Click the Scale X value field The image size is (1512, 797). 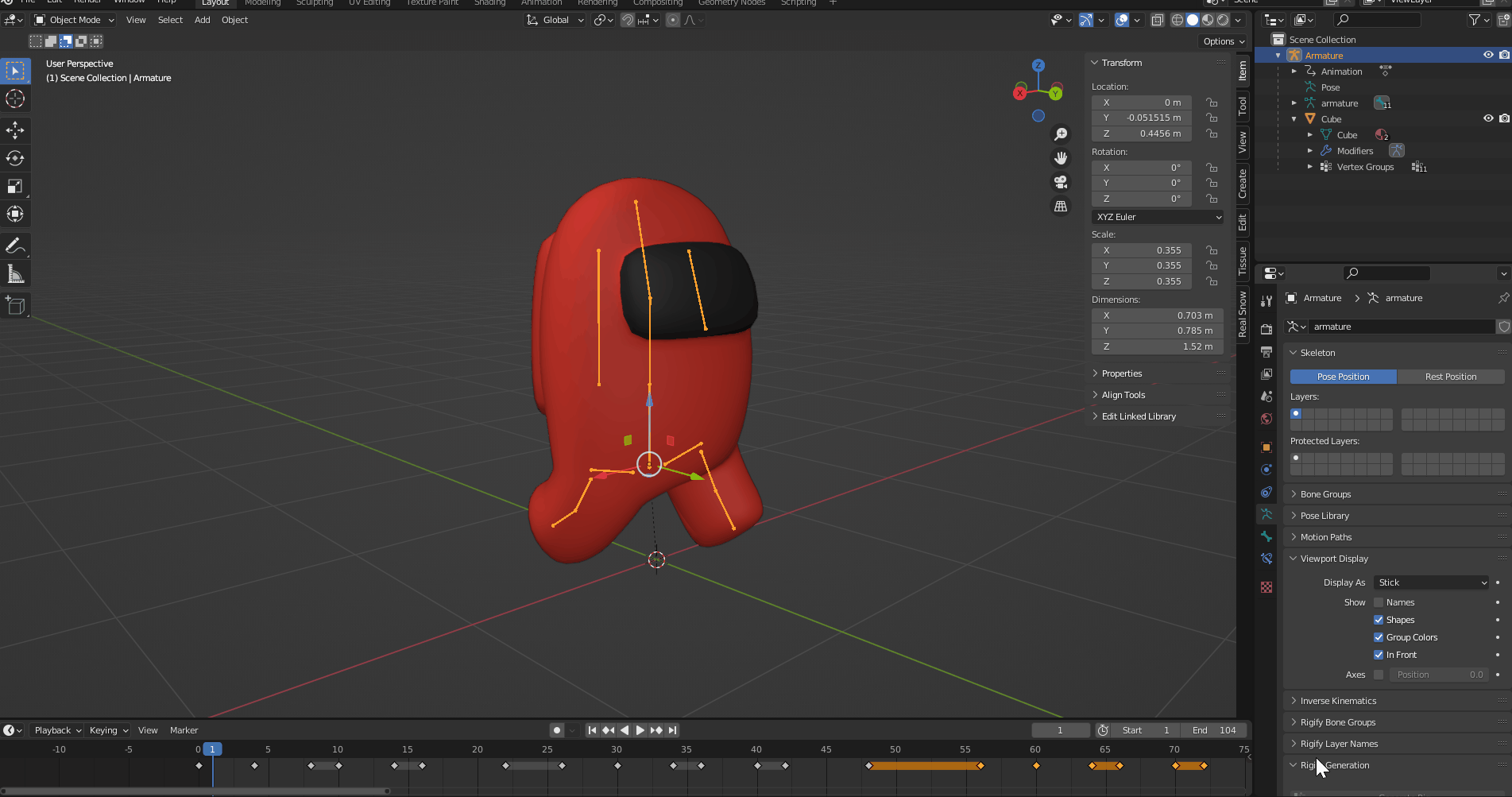coord(1141,250)
